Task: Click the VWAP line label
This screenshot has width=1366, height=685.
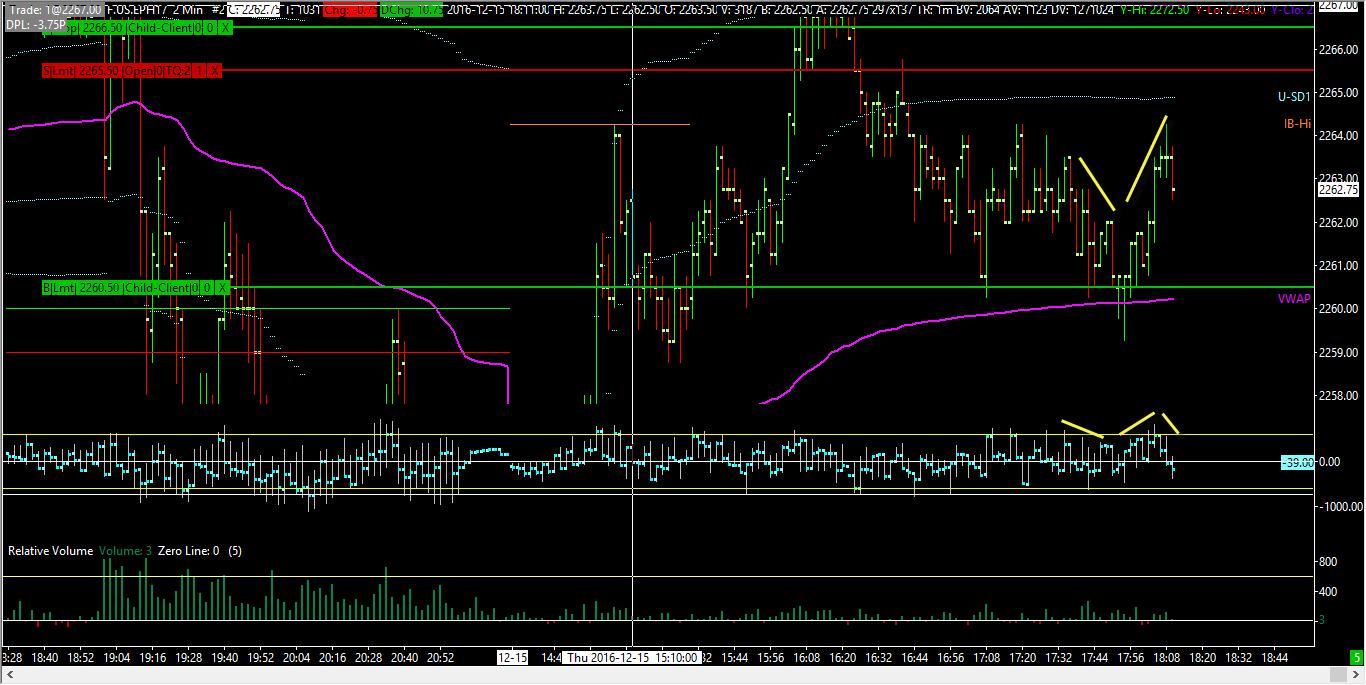Action: [1293, 299]
